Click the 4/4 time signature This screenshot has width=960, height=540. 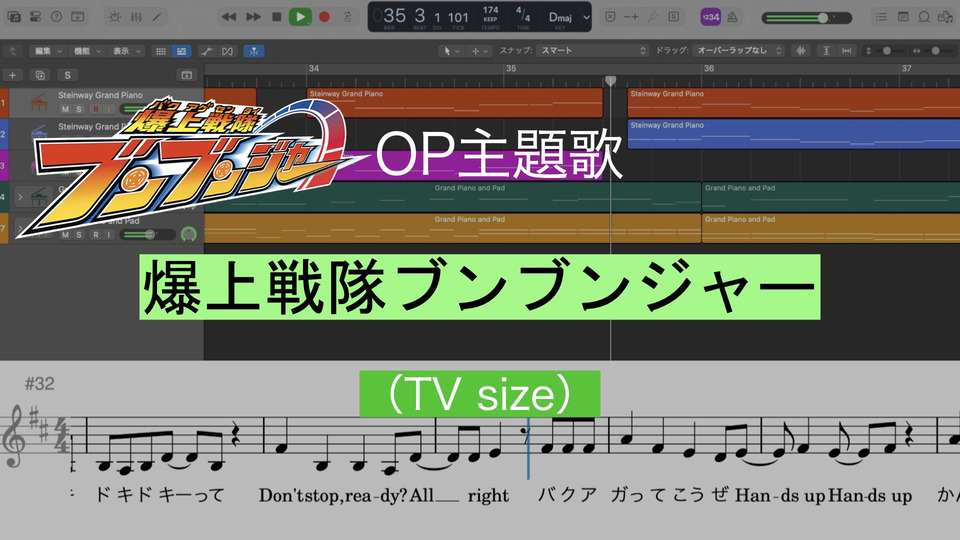click(x=523, y=14)
